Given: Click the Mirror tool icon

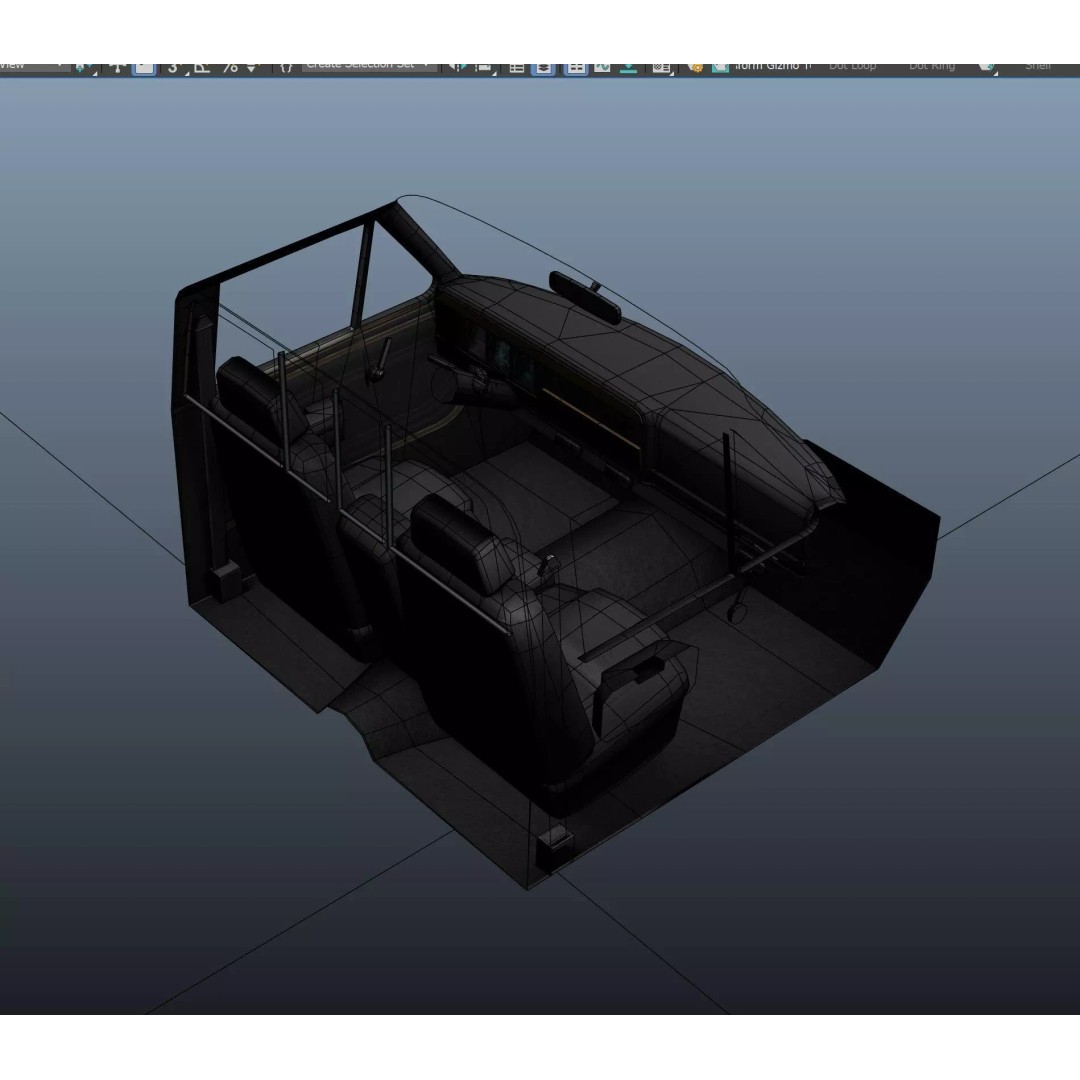Looking at the screenshot, I should tap(457, 68).
